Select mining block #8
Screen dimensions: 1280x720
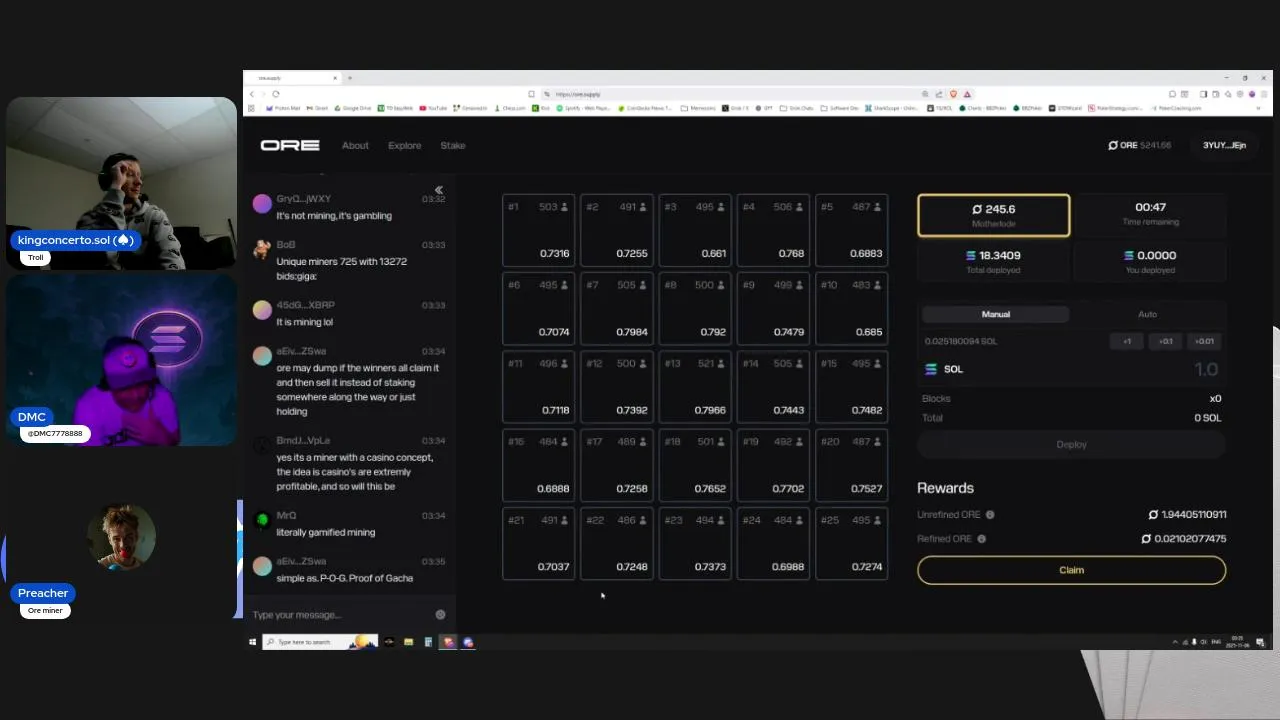tap(695, 308)
